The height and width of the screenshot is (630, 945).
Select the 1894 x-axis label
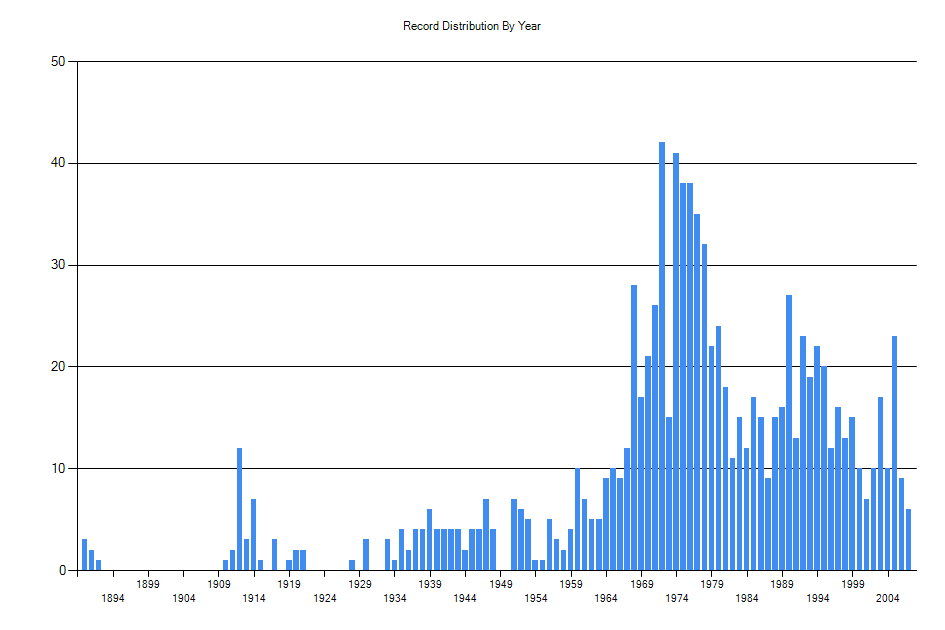pyautogui.click(x=113, y=597)
